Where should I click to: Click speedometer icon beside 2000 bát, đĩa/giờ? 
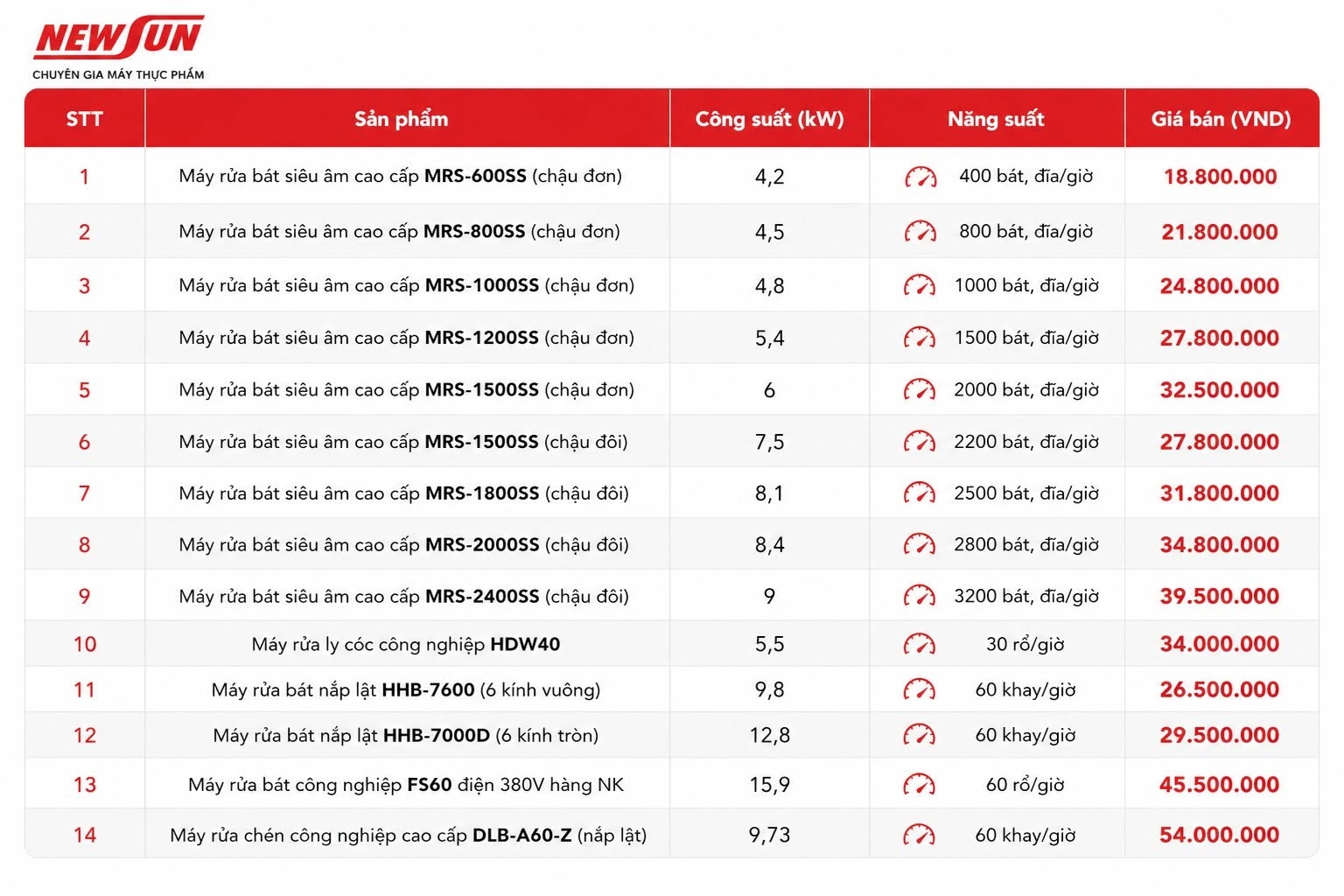(x=920, y=389)
